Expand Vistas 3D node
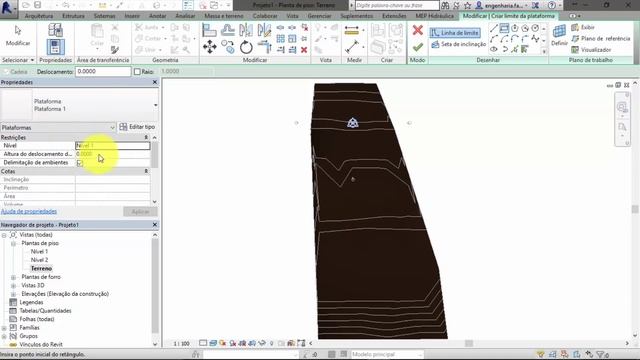This screenshot has width=640, height=360. (x=13, y=286)
